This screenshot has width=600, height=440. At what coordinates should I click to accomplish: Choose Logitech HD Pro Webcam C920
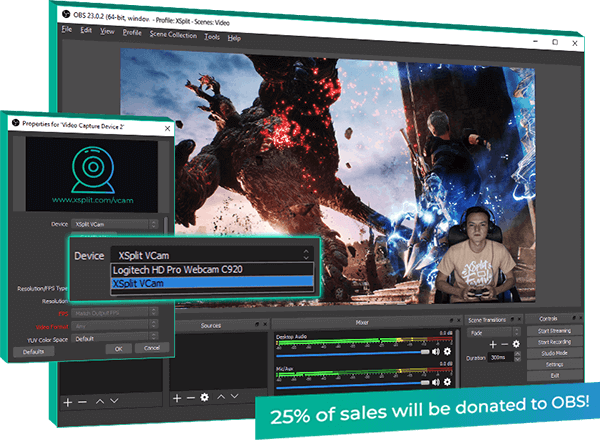[212, 269]
